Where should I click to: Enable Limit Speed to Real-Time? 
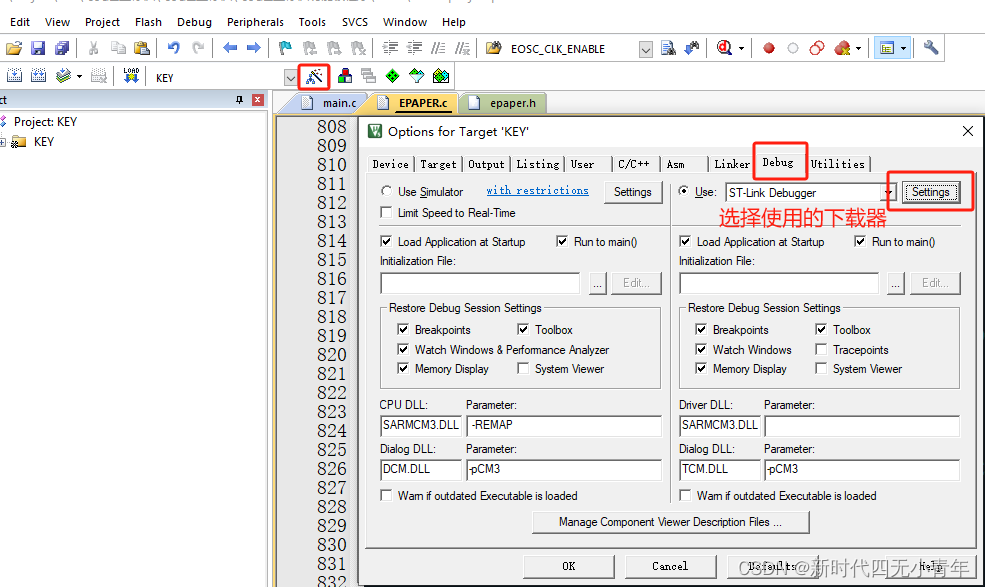click(386, 213)
